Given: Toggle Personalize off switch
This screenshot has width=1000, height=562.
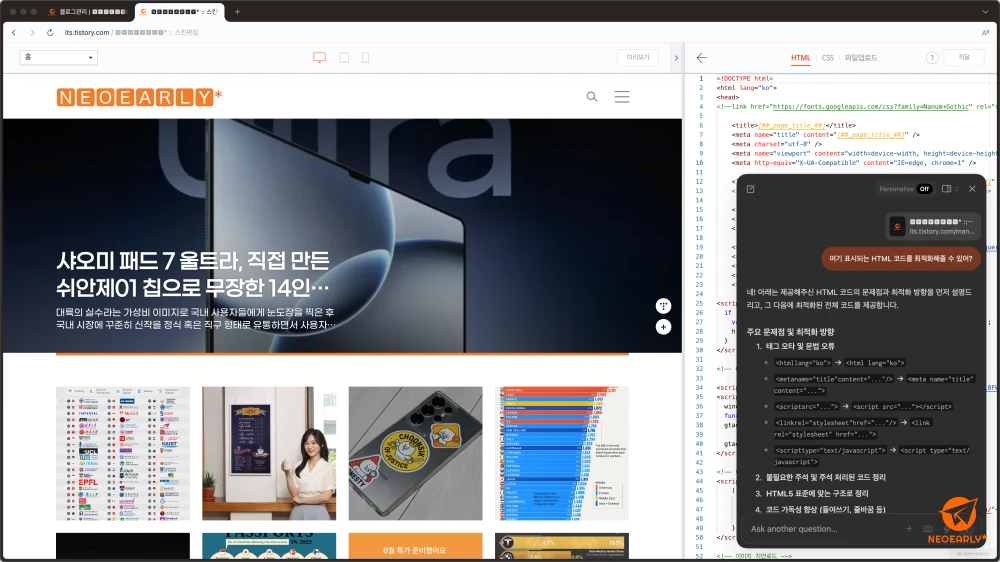Looking at the screenshot, I should coord(924,189).
